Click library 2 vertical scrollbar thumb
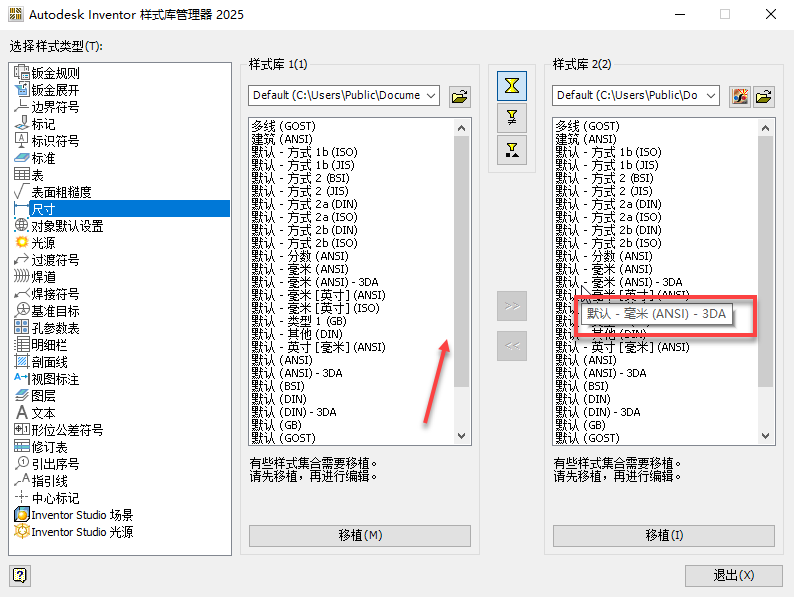Image resolution: width=794 pixels, height=597 pixels. (x=765, y=261)
